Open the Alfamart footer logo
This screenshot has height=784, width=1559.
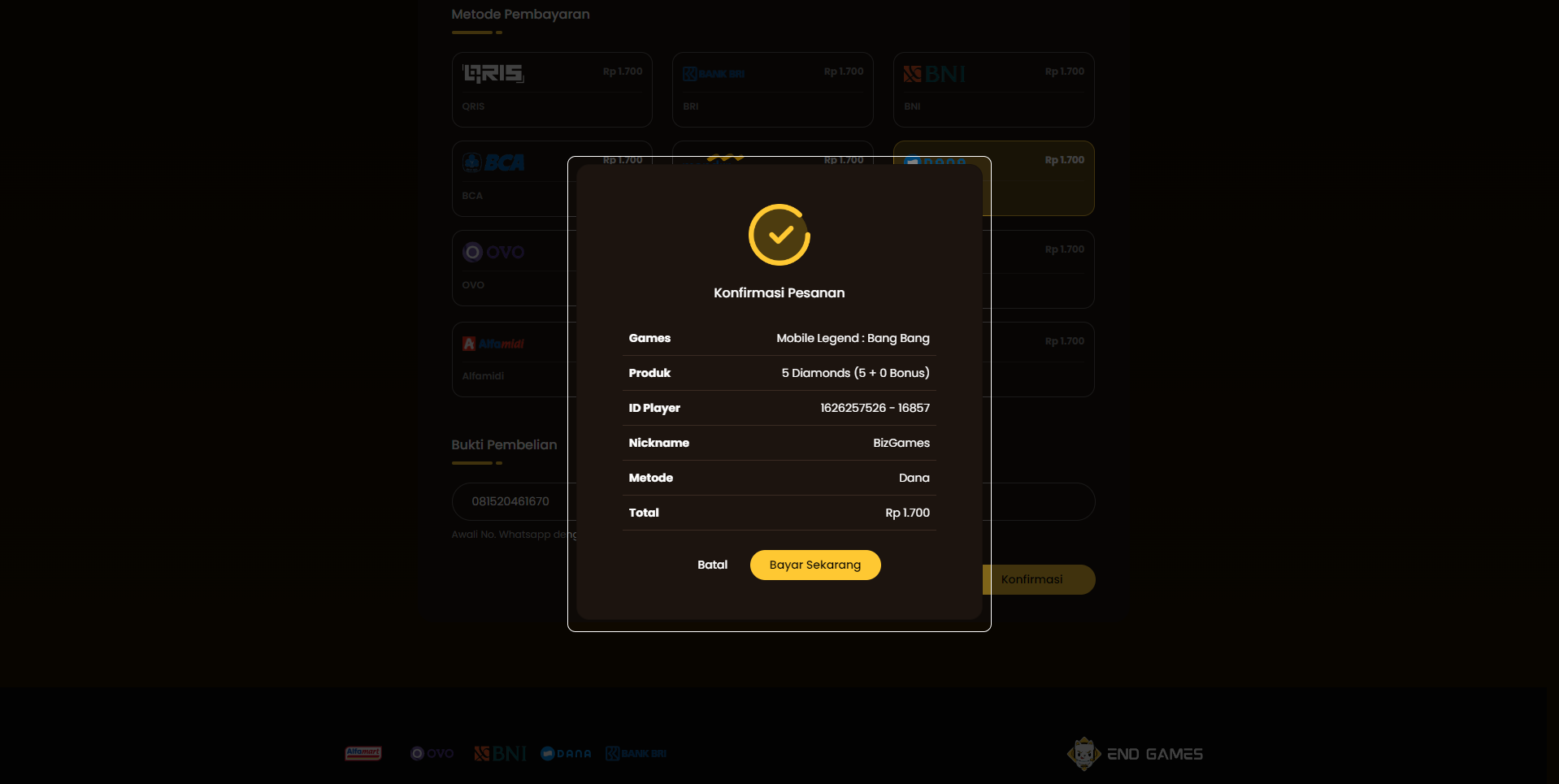click(x=363, y=753)
